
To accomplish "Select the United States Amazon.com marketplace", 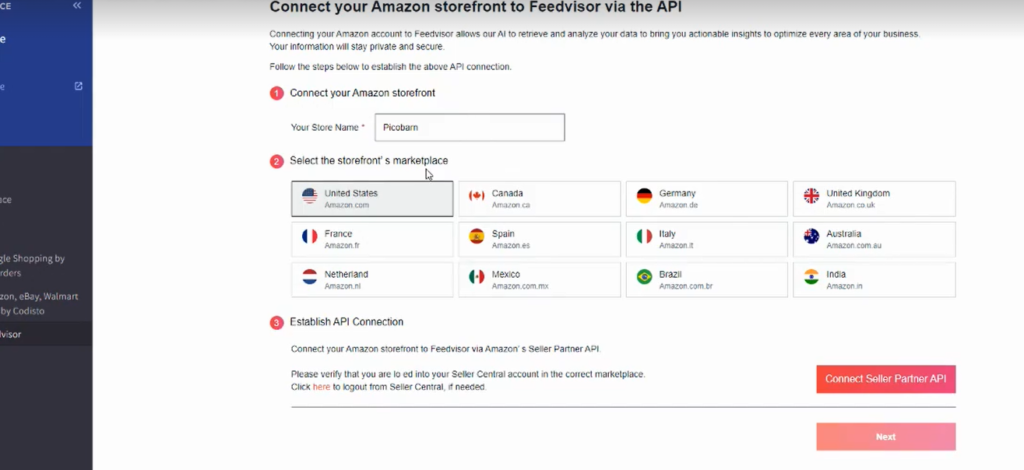I will 372,198.
